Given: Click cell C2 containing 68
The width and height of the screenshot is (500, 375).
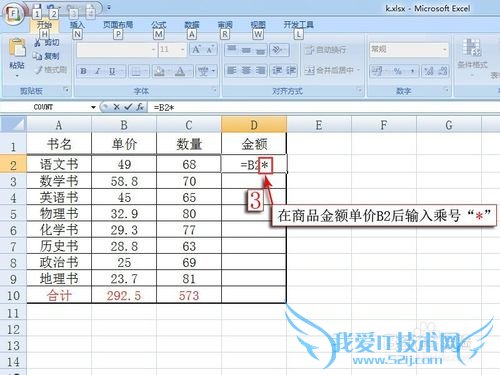Looking at the screenshot, I should [x=189, y=164].
